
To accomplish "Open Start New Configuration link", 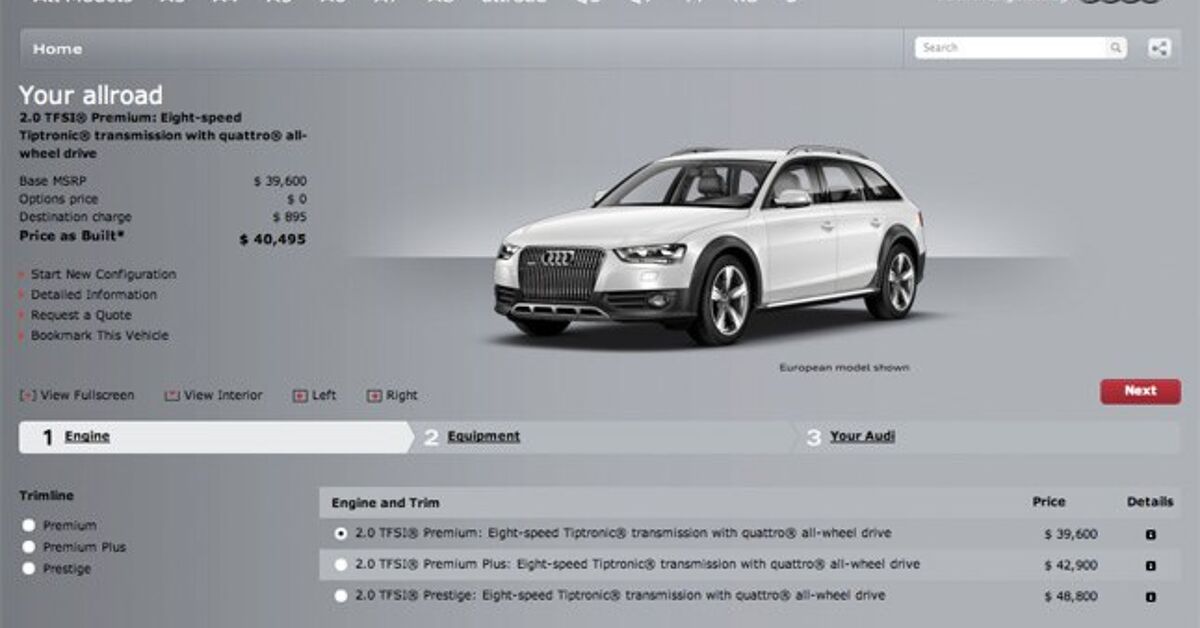I will [x=103, y=274].
